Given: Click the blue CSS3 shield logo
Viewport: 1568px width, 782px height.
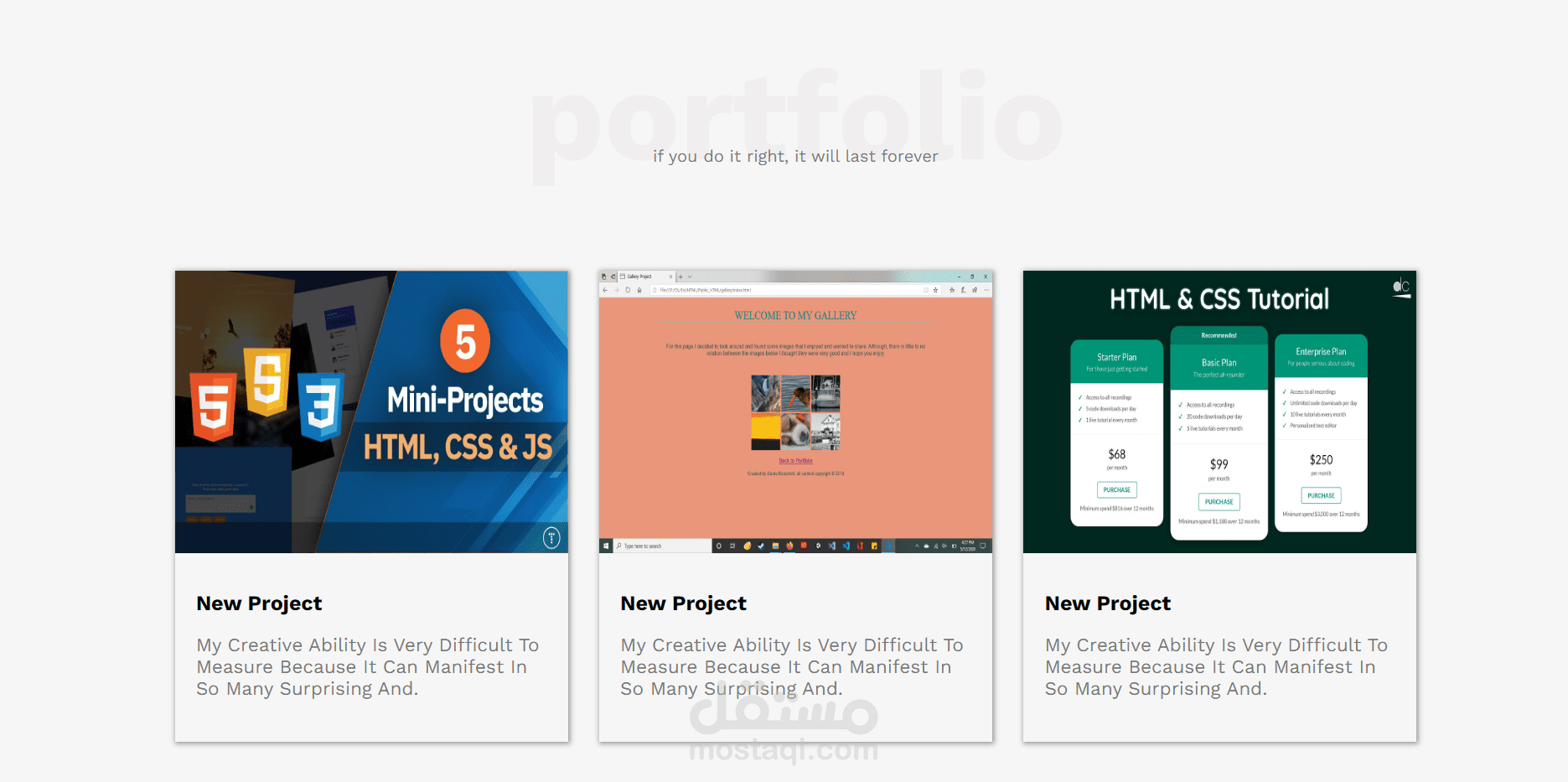Looking at the screenshot, I should [x=321, y=407].
